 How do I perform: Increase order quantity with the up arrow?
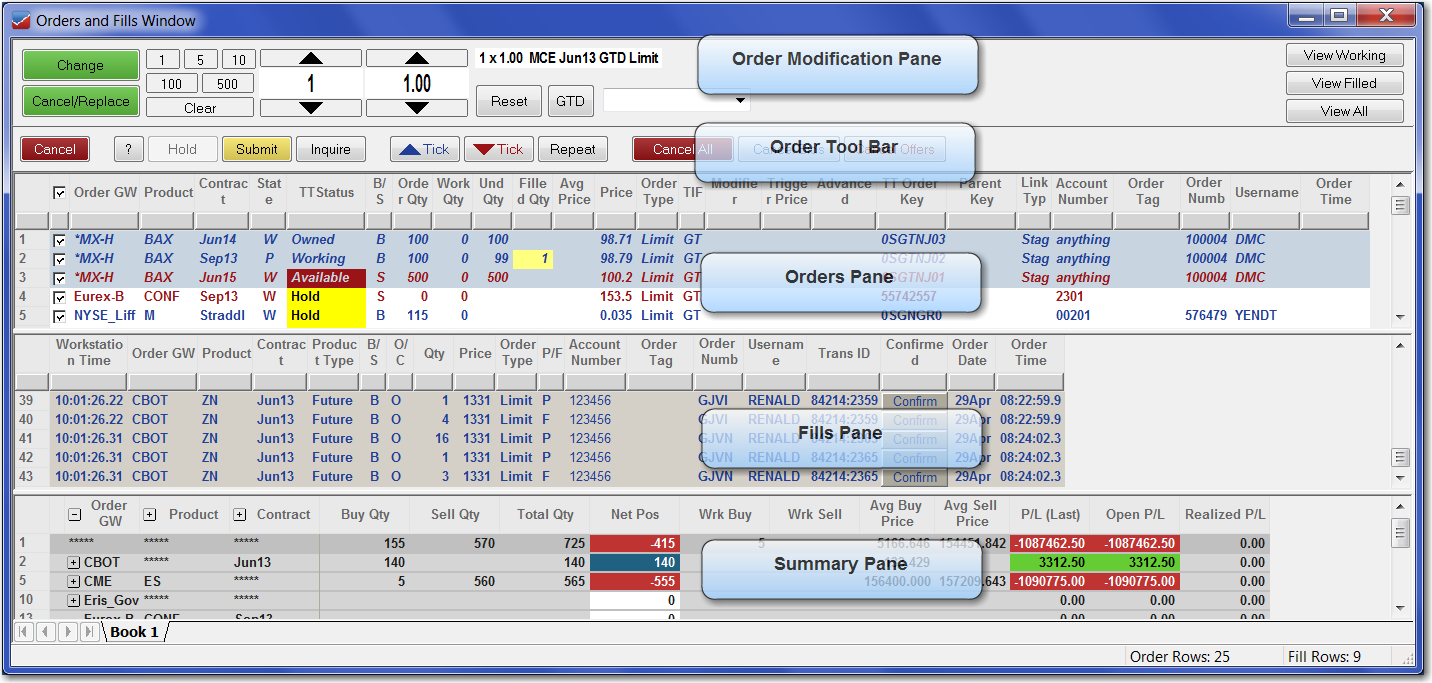point(311,58)
